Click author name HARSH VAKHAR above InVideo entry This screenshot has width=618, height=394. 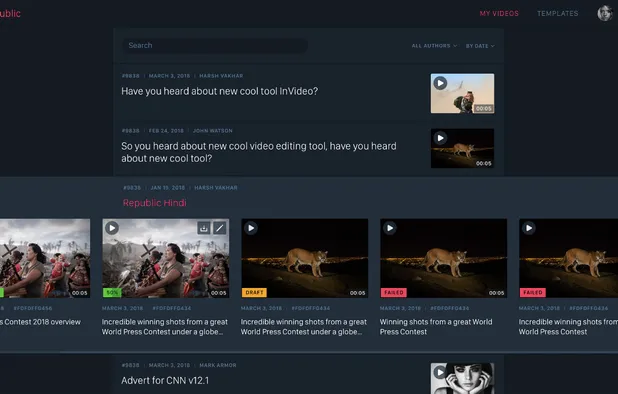point(221,76)
